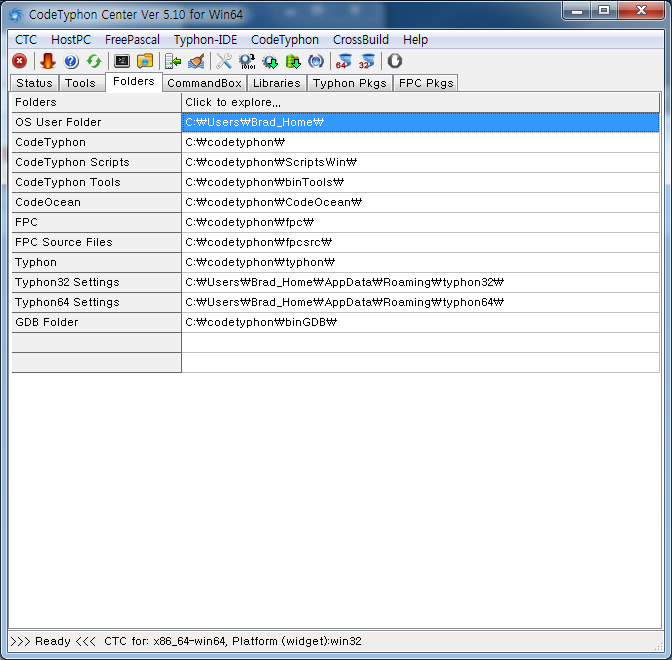
Task: Click the gear with green download arrow icon
Action: click(270, 61)
